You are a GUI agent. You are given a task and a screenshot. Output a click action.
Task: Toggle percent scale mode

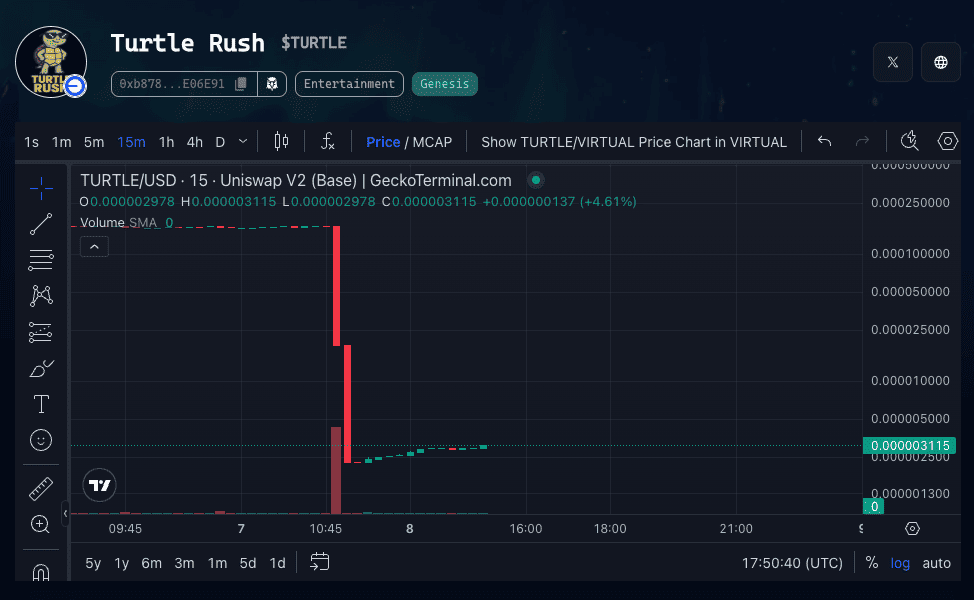[871, 563]
